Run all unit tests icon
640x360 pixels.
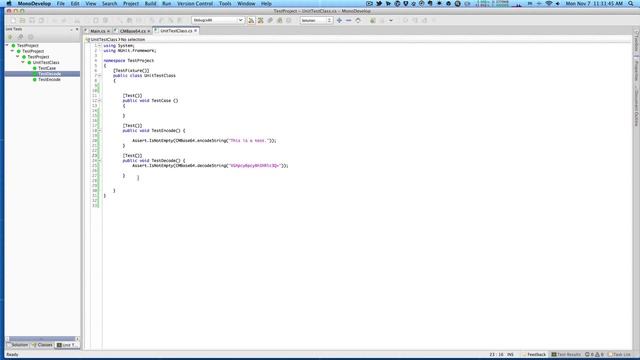(10, 37)
